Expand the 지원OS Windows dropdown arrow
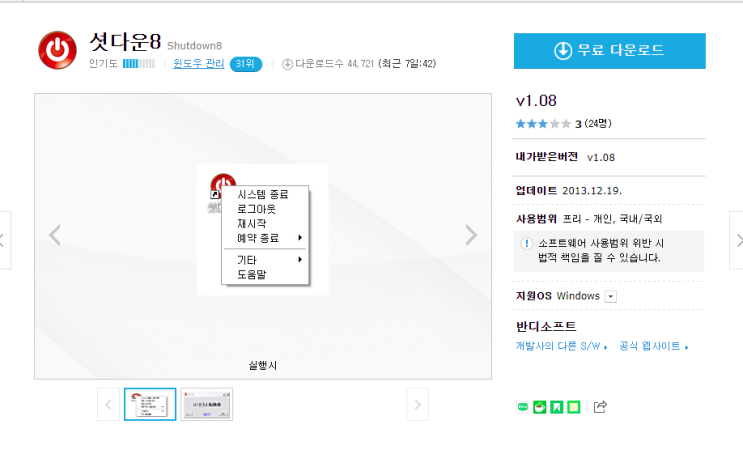 click(x=611, y=297)
